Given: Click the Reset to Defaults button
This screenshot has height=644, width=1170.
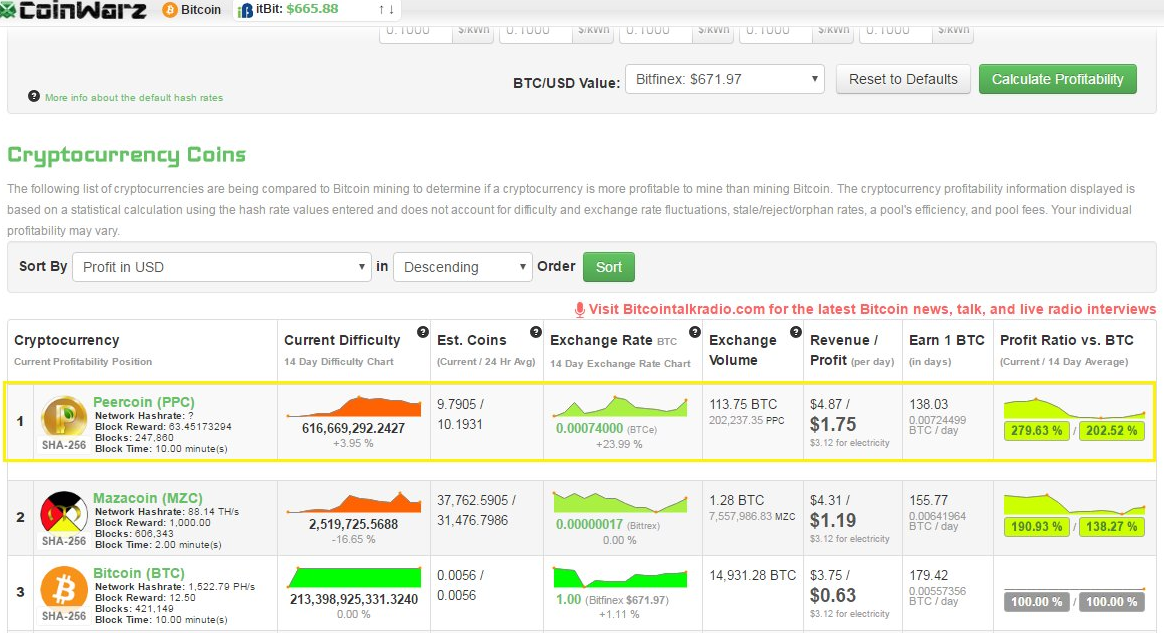Looking at the screenshot, I should [x=903, y=79].
